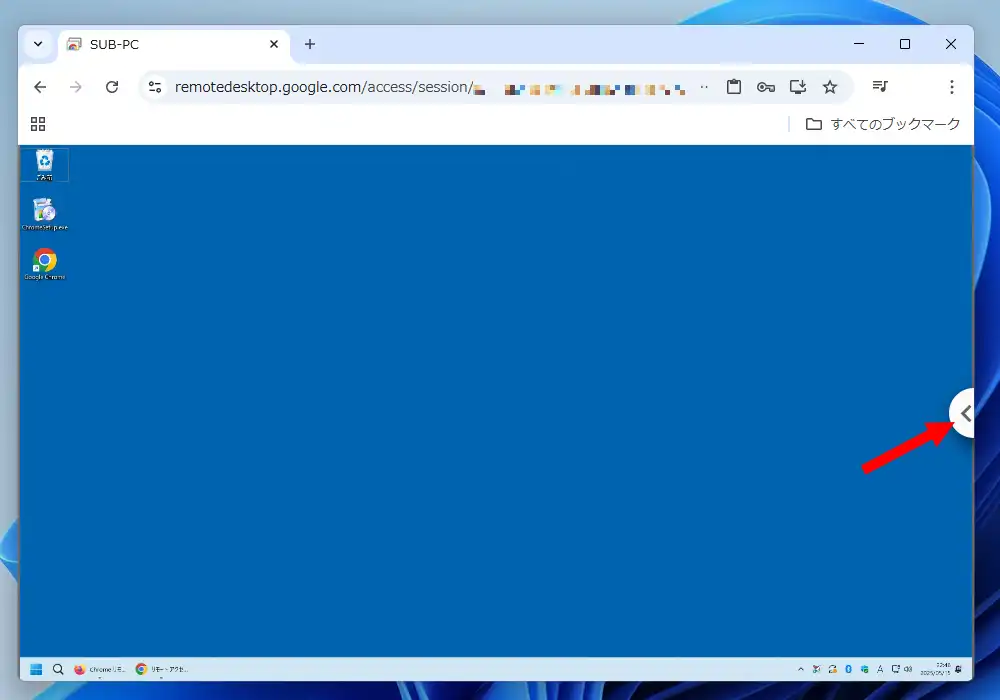Go back to the previous page
Viewport: 1000px width, 700px height.
coord(40,87)
